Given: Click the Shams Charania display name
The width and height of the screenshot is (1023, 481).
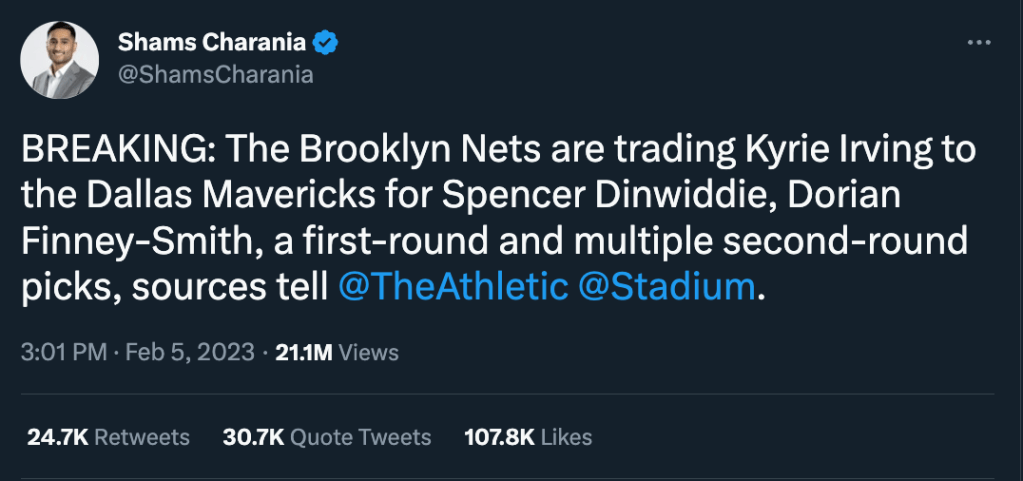Looking at the screenshot, I should 212,42.
